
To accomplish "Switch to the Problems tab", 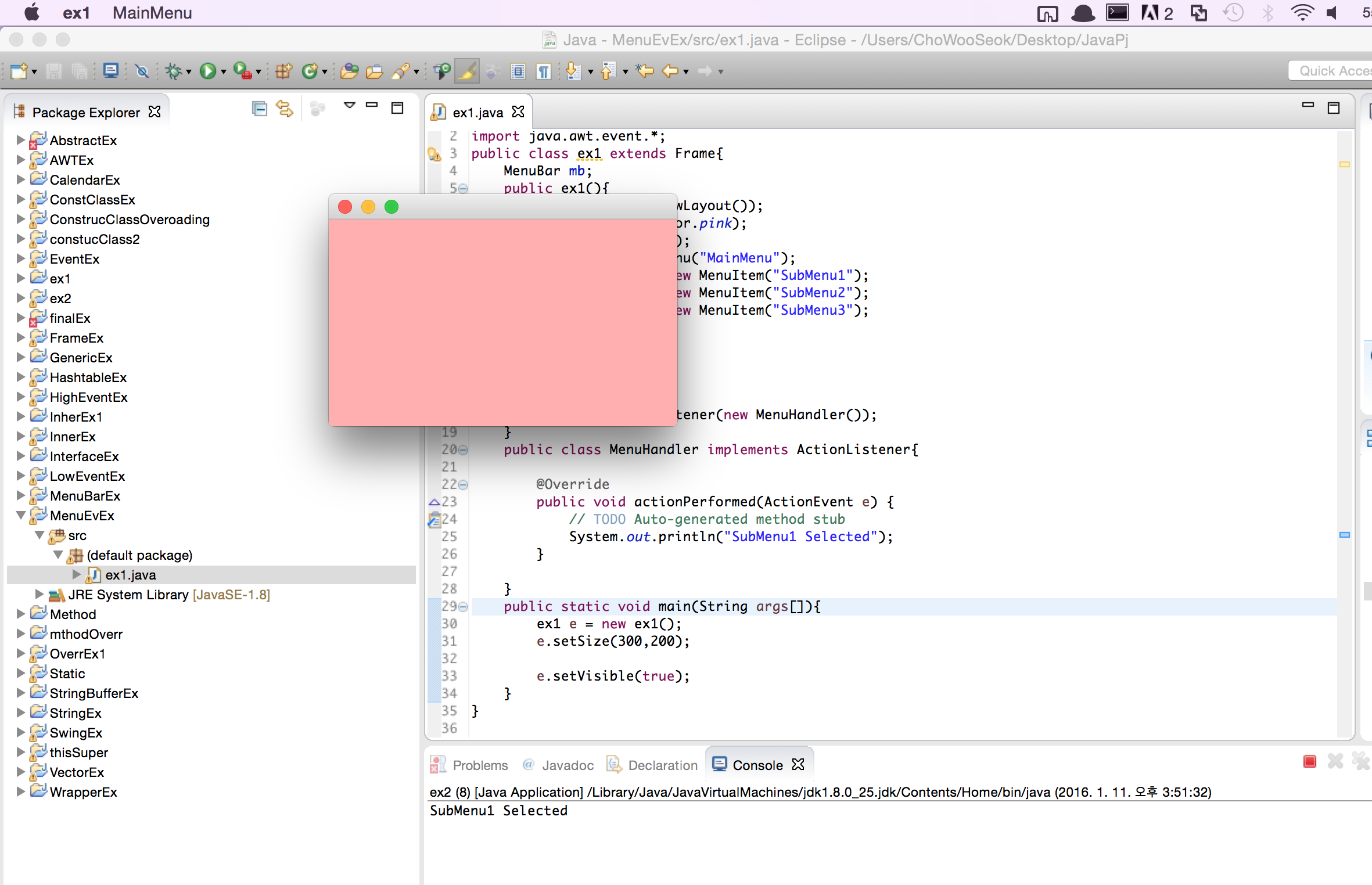I will pos(480,765).
